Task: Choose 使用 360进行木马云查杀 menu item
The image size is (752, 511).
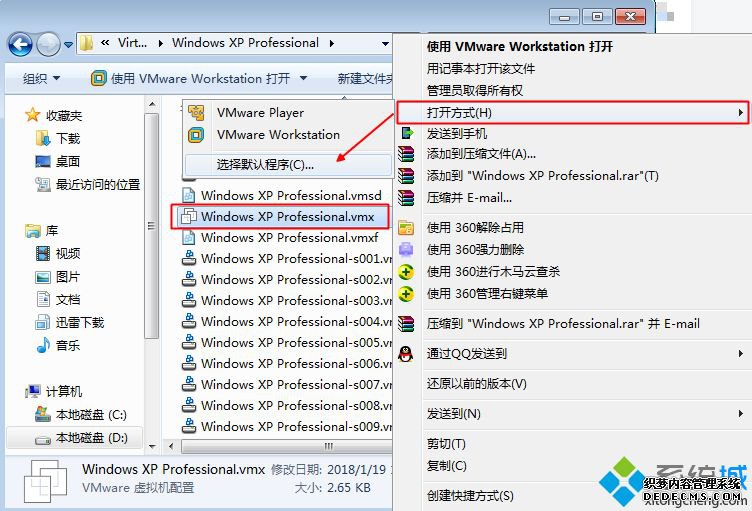Action: [x=572, y=272]
